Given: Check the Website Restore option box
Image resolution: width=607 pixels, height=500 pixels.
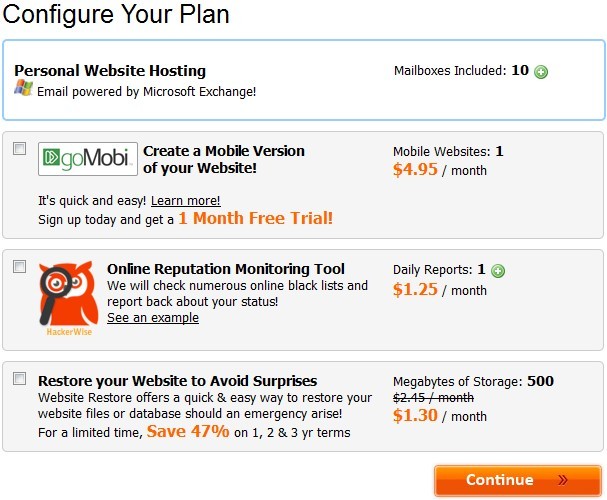Looking at the screenshot, I should (x=19, y=378).
